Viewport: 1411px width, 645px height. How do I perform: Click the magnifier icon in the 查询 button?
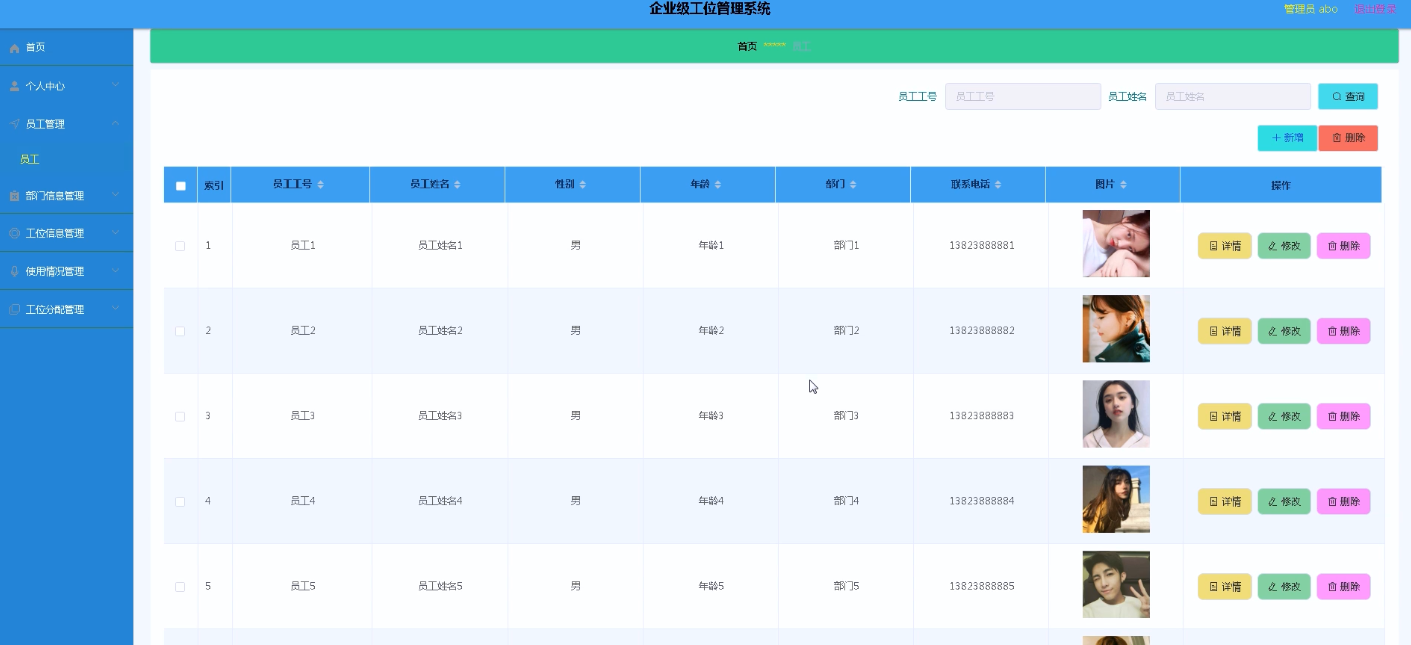pyautogui.click(x=1337, y=96)
